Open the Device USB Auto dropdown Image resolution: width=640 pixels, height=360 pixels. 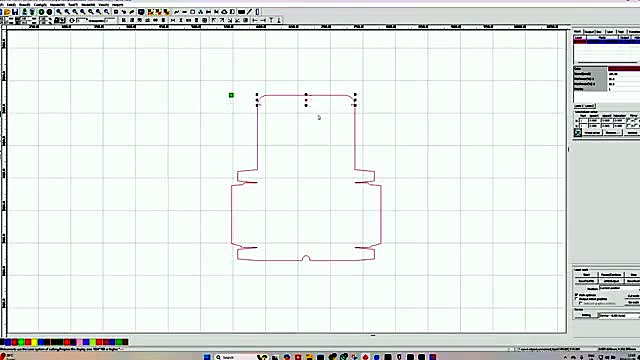click(x=620, y=316)
